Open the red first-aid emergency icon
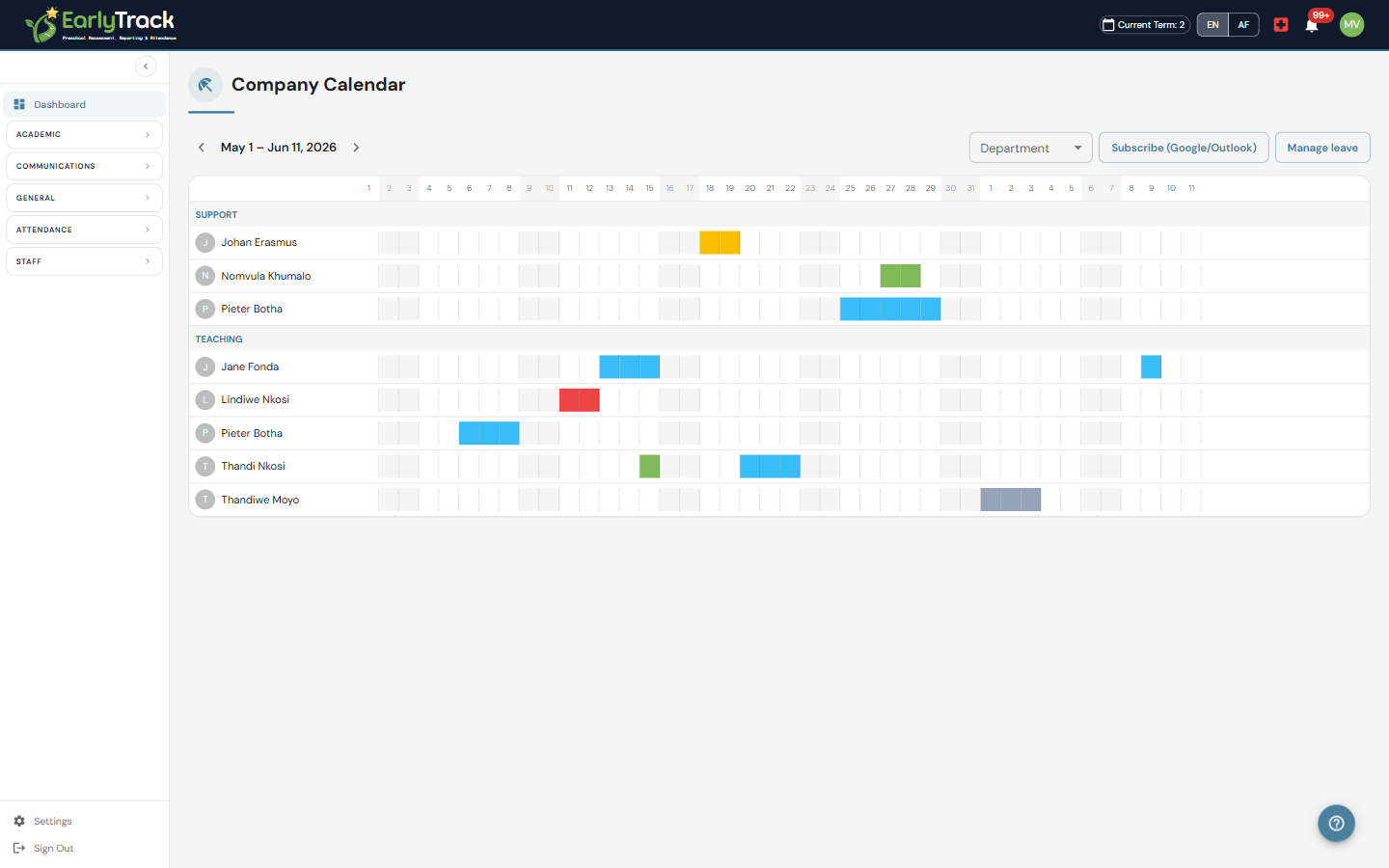The image size is (1389, 868). [1281, 25]
